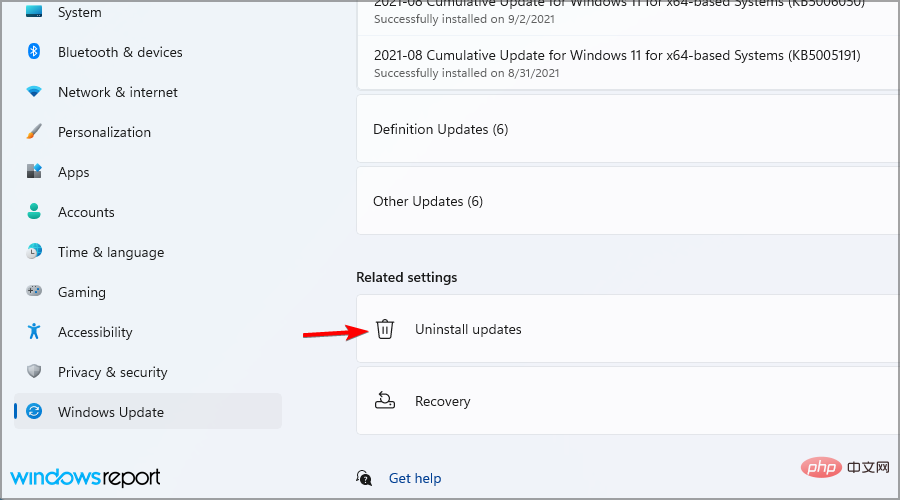
Task: Click the Apps icon in sidebar
Action: [x=34, y=171]
